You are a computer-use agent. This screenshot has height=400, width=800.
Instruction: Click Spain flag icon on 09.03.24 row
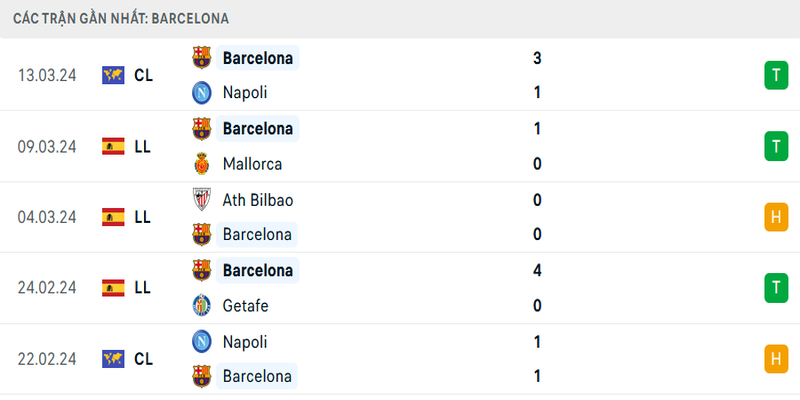(x=113, y=146)
